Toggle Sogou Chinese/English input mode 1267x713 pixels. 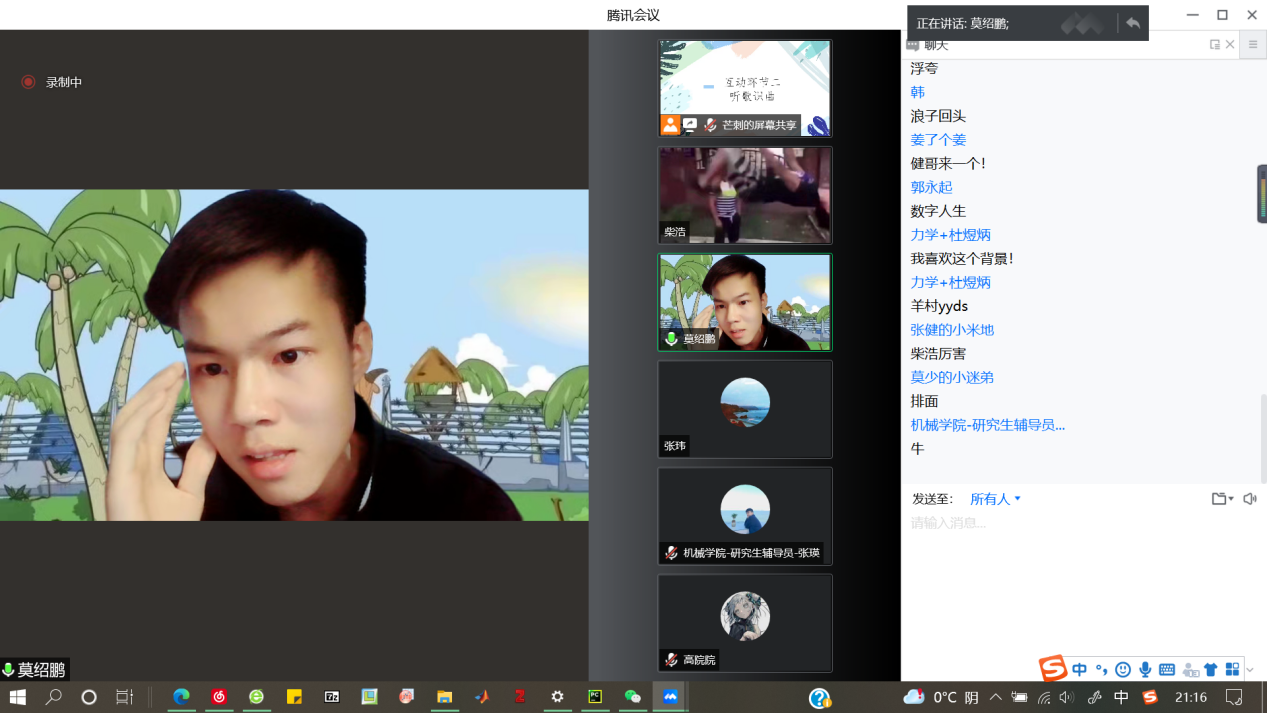point(1079,670)
